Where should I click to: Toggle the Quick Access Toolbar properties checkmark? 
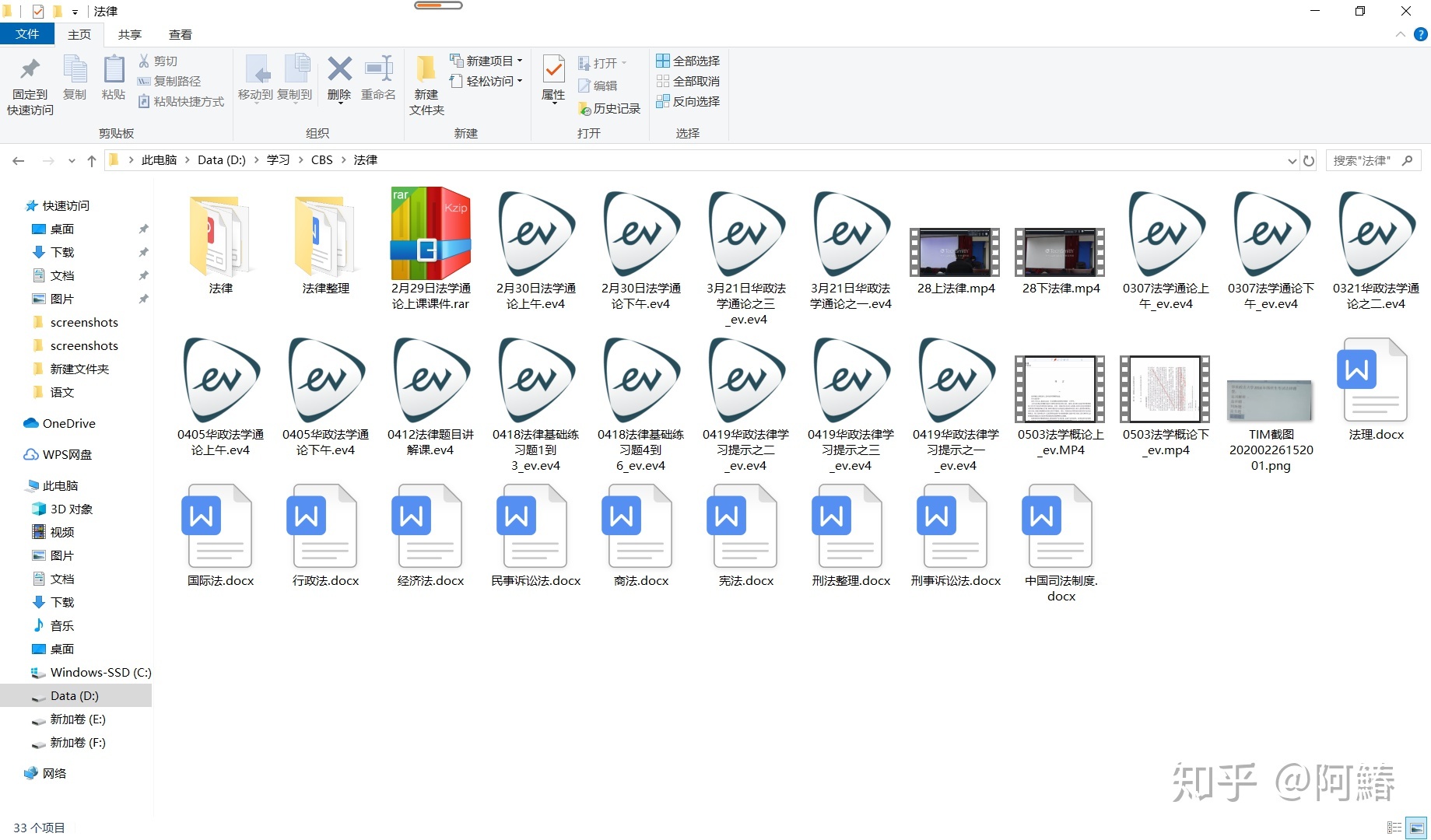(38, 12)
